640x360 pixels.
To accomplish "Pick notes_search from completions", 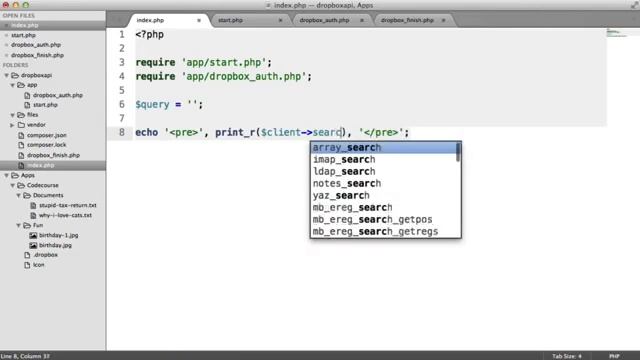I will pyautogui.click(x=383, y=183).
